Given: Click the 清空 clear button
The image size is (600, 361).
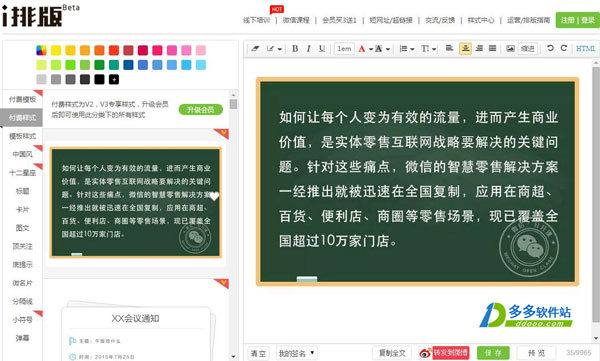Looking at the screenshot, I should [258, 353].
